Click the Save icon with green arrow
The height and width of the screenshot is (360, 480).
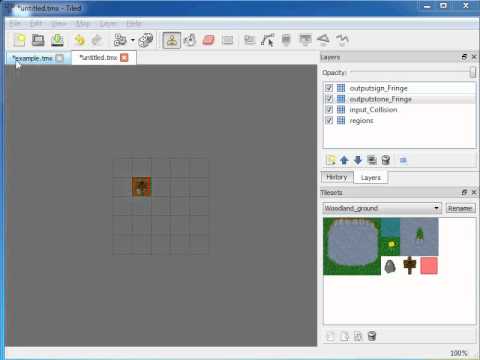[57, 40]
